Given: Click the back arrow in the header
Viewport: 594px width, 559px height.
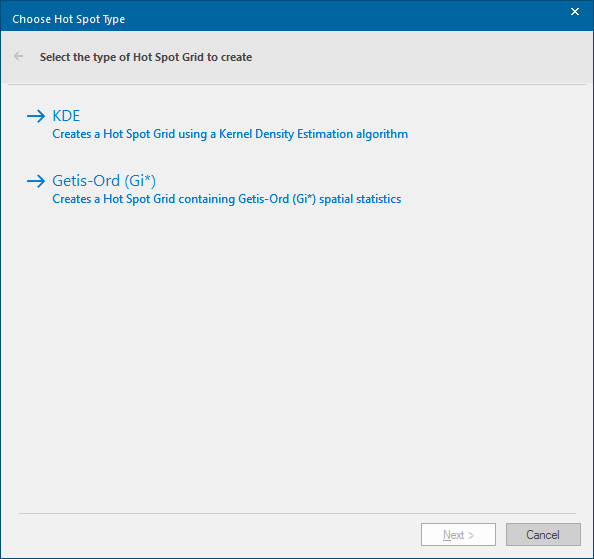Looking at the screenshot, I should (x=18, y=56).
